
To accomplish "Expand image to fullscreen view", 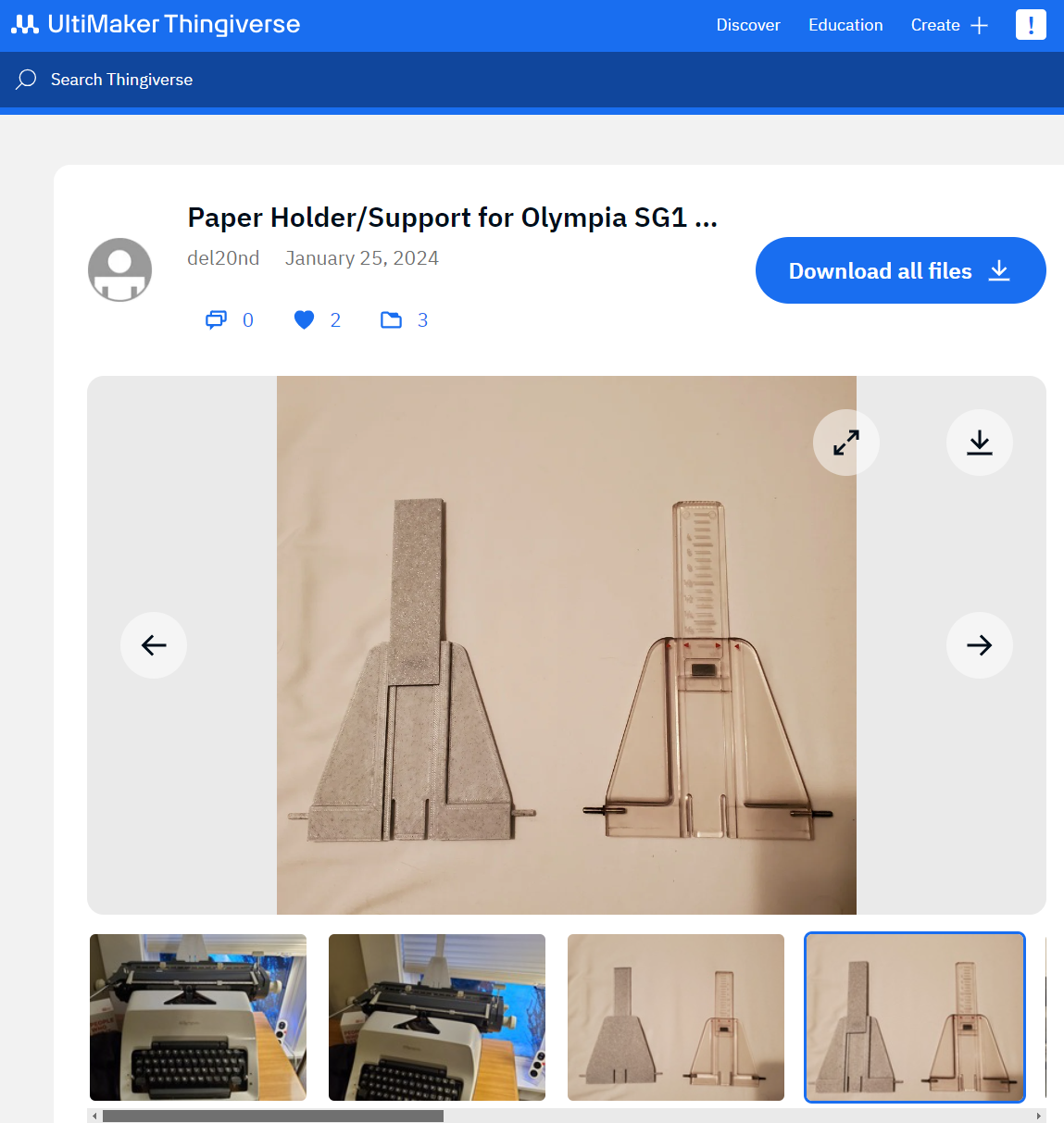I will (x=845, y=443).
